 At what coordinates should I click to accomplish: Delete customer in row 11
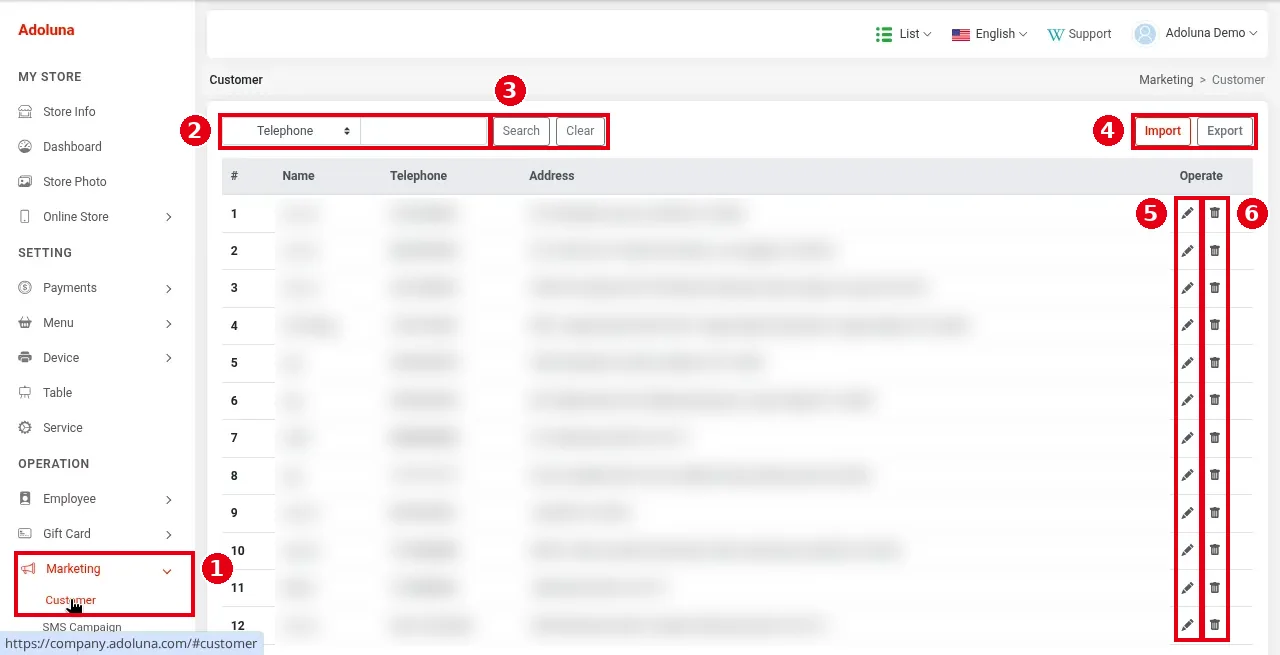tap(1215, 587)
